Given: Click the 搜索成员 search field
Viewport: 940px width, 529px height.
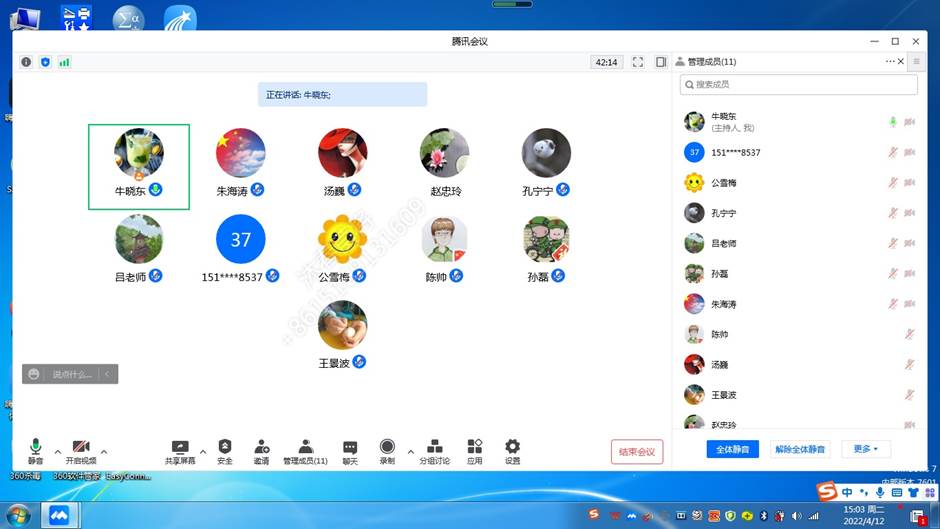Looking at the screenshot, I should point(798,85).
